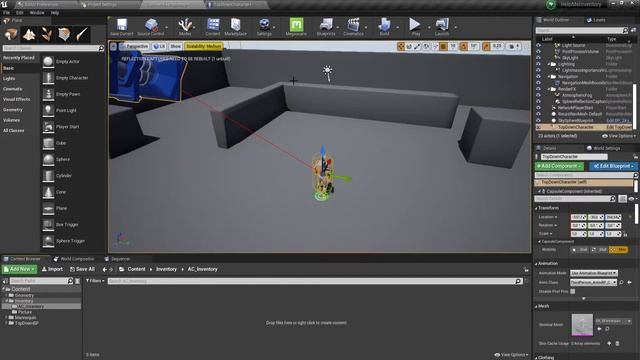The height and width of the screenshot is (360, 640).
Task: Select the scale gizmo icon in viewport
Action: pos(417,47)
